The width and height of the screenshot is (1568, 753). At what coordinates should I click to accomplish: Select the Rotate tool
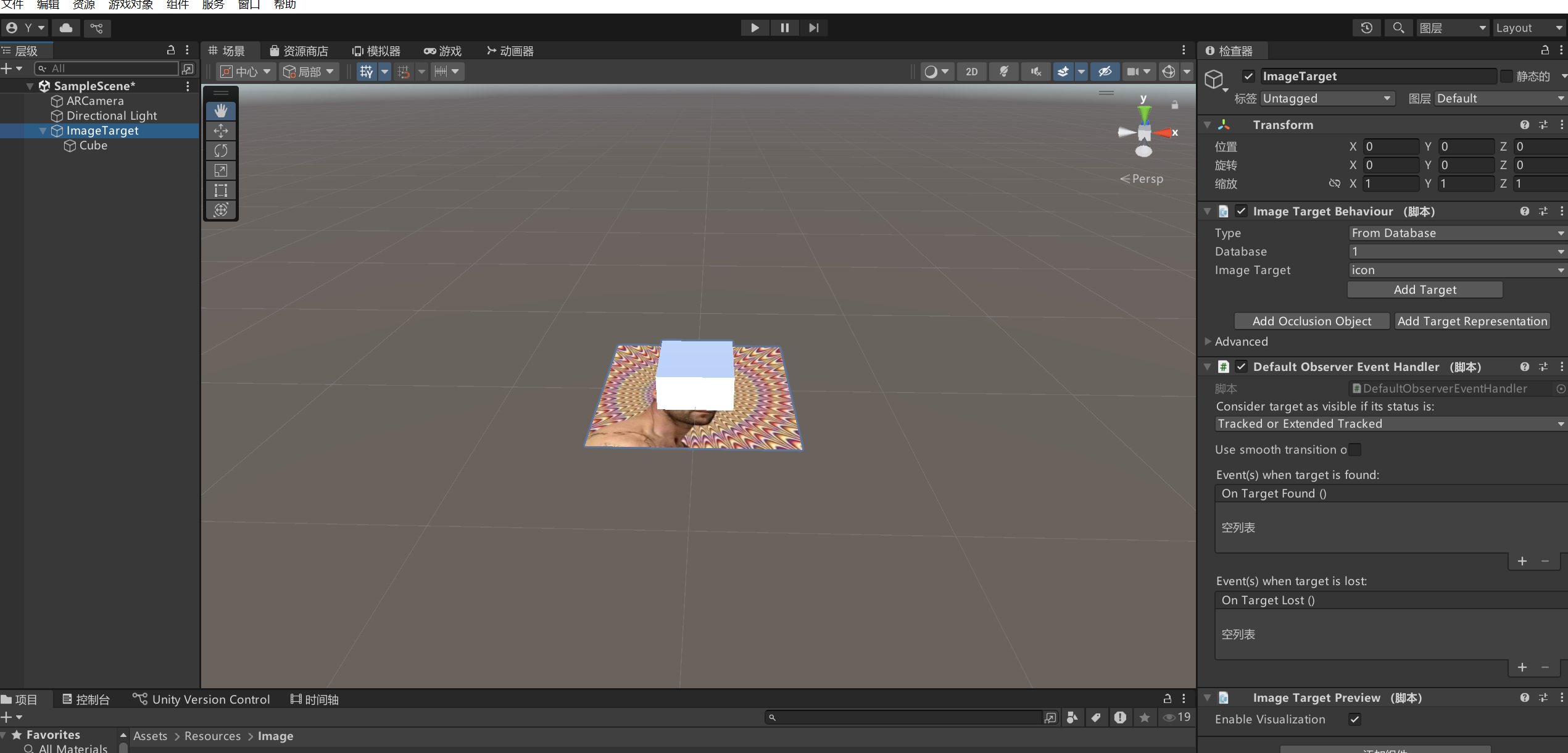point(221,151)
